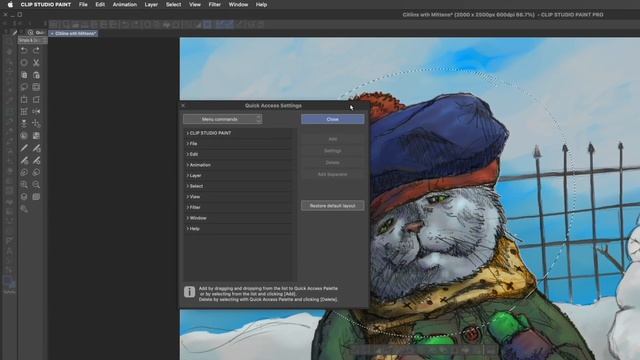This screenshot has height=360, width=640.
Task: Click the Rotate Right circular icon
Action: tap(36, 173)
